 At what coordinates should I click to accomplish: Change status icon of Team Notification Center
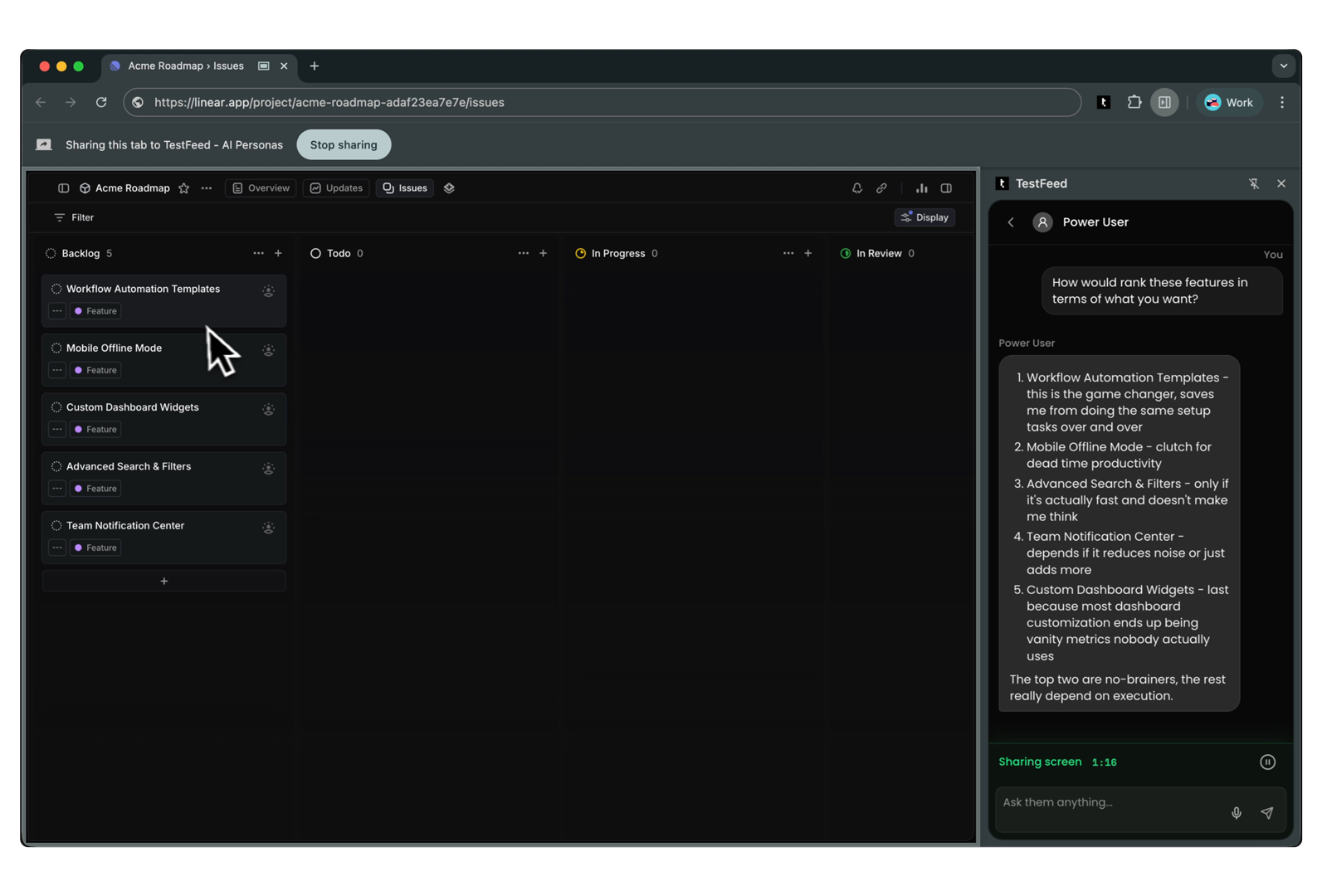56,526
